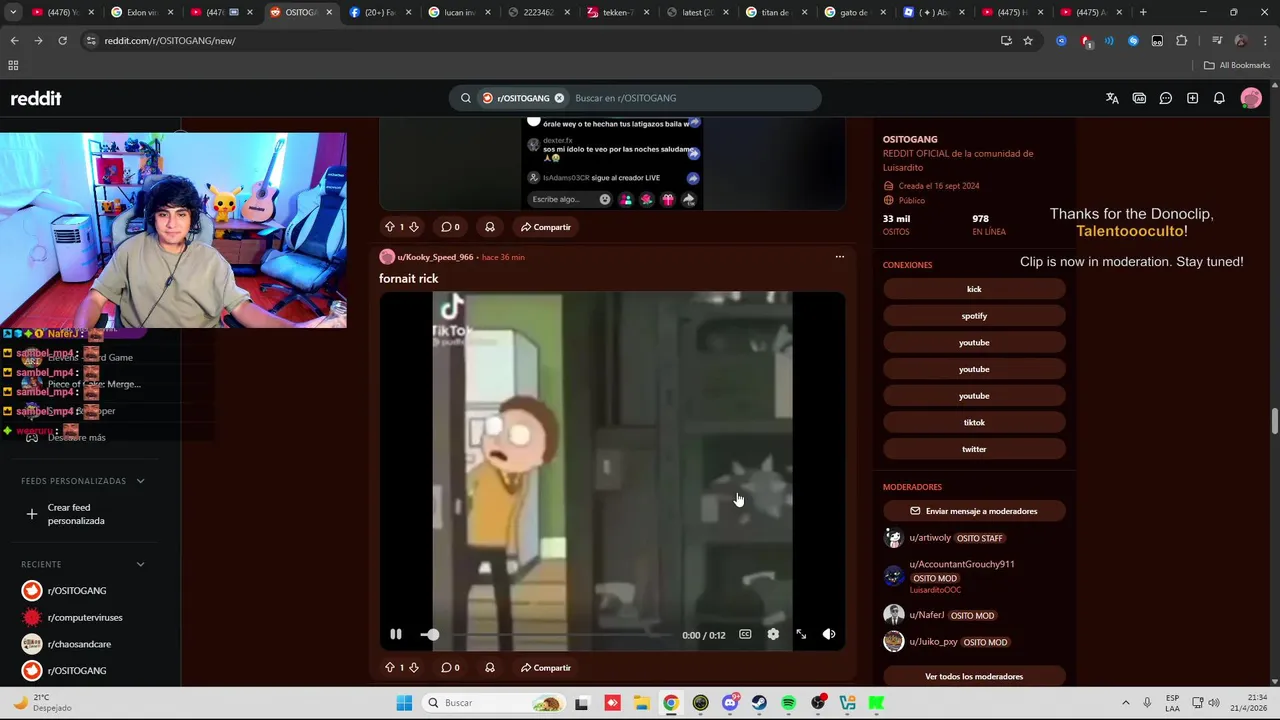Toggle closed captions on the video
1280x720 pixels.
click(x=745, y=634)
